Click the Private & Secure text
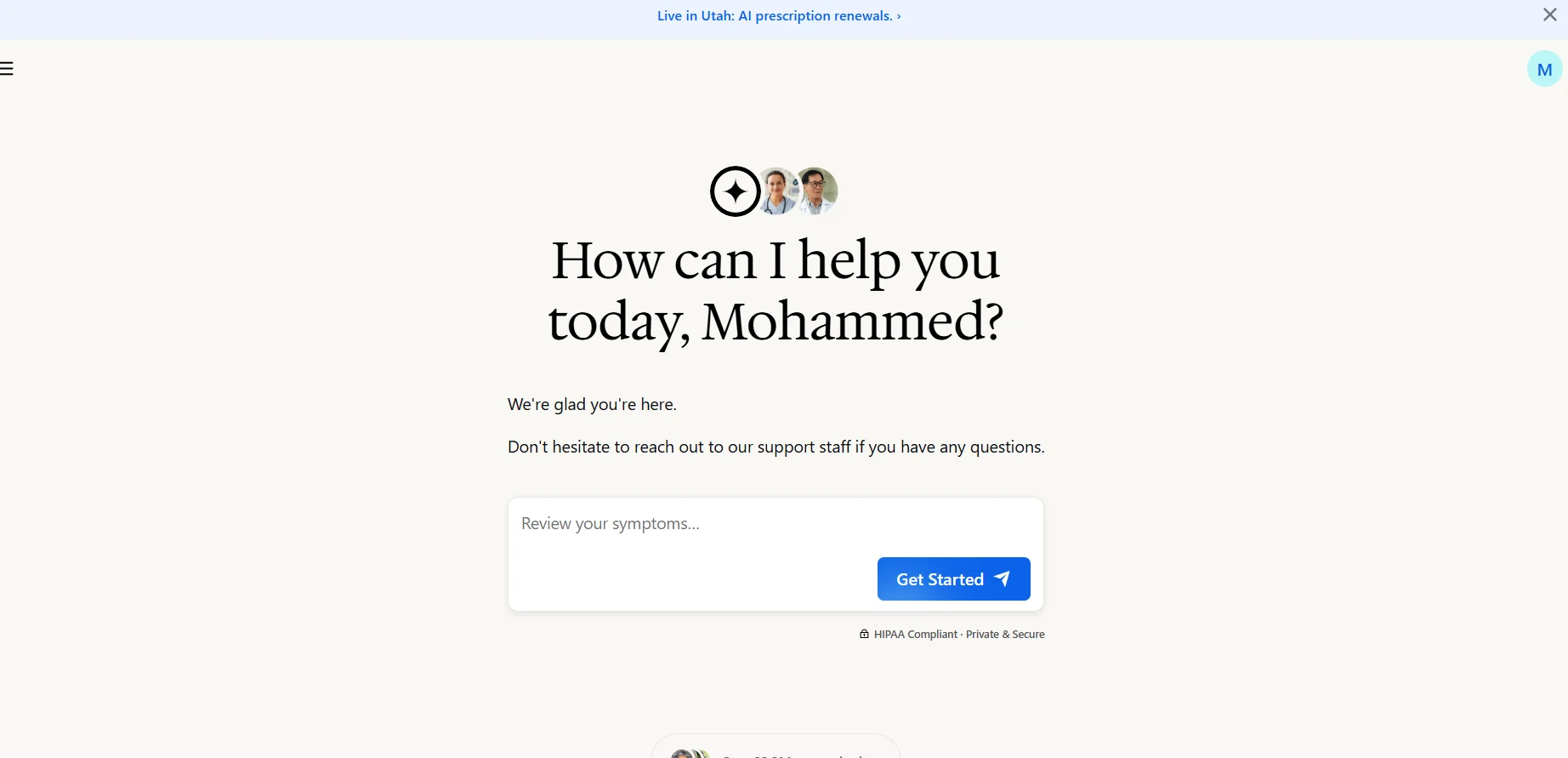This screenshot has width=1568, height=758. (x=1005, y=635)
